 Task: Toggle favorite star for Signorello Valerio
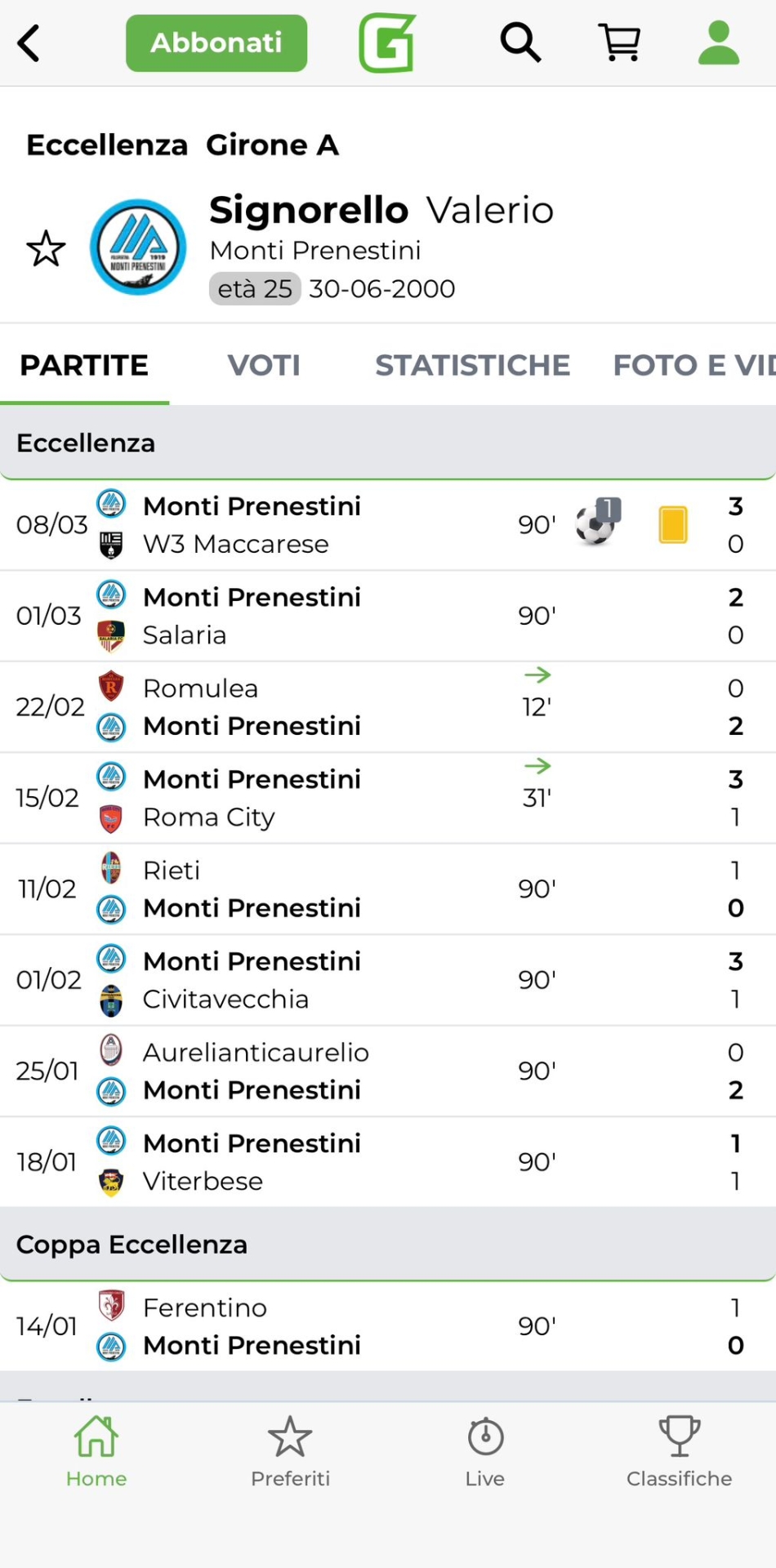[46, 249]
